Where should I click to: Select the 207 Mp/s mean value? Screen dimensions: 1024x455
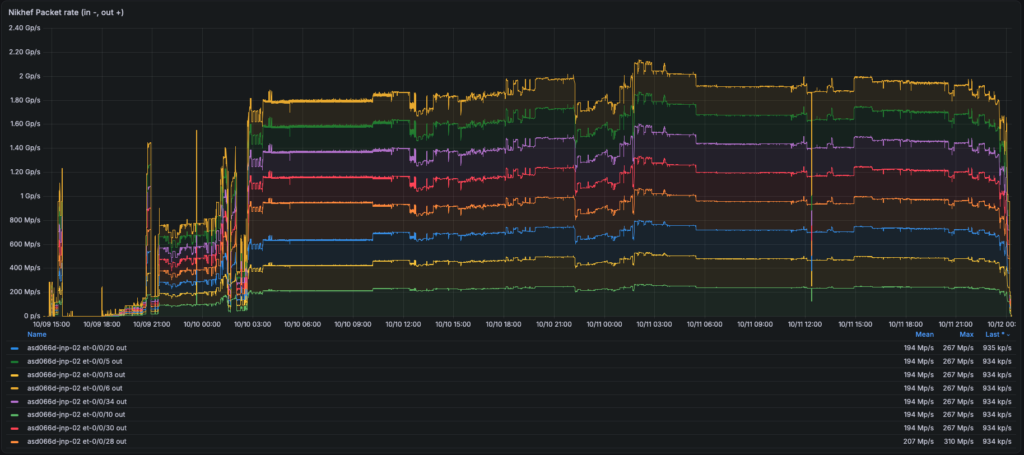tap(919, 442)
